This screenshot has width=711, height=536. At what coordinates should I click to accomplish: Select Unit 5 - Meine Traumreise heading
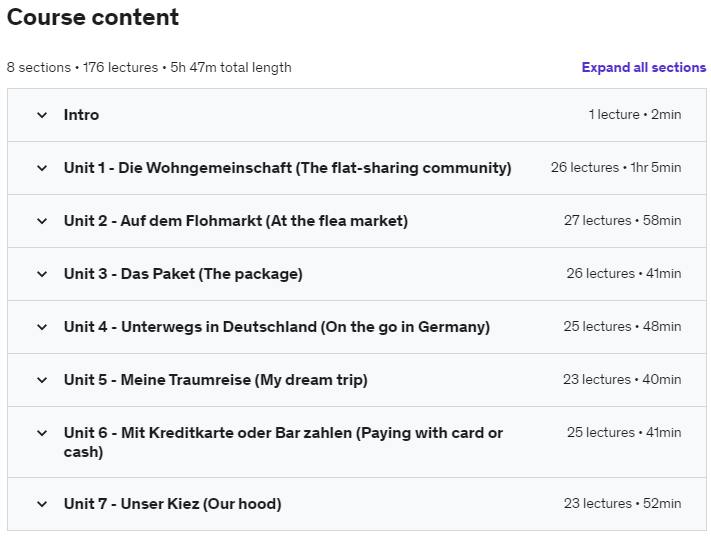click(x=216, y=380)
